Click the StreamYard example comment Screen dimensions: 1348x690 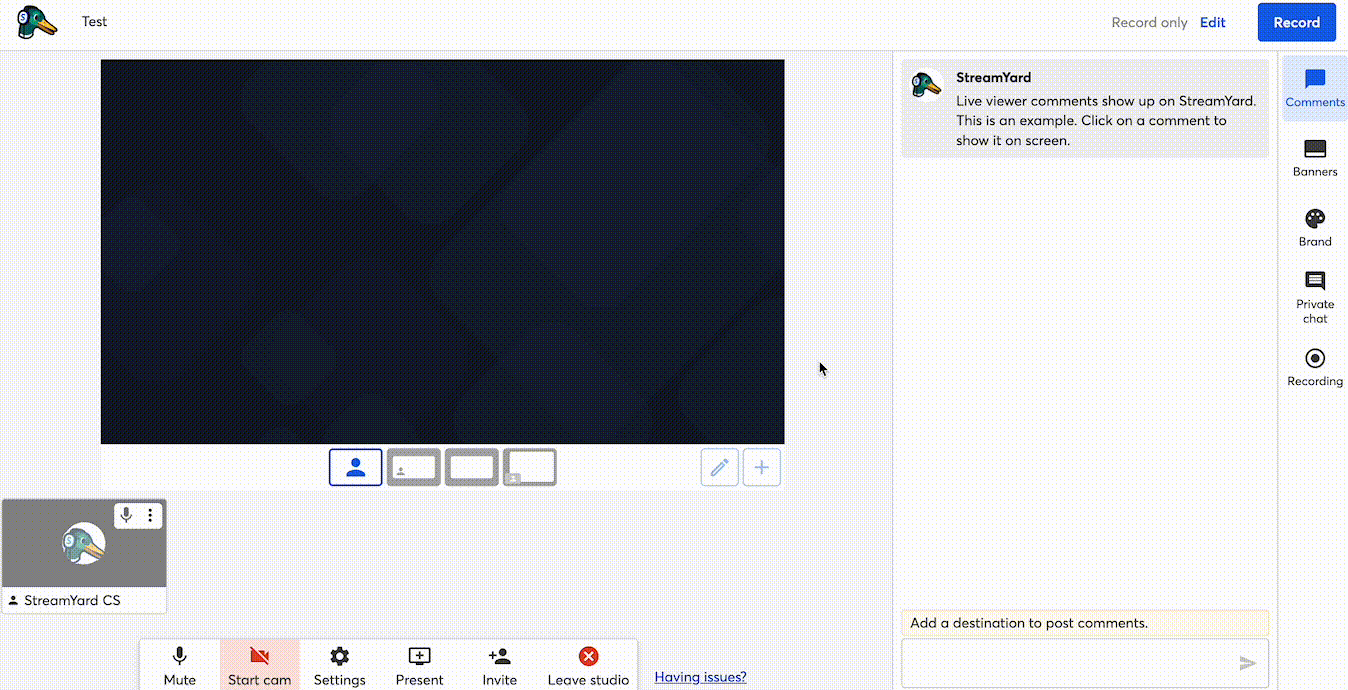click(x=1085, y=108)
